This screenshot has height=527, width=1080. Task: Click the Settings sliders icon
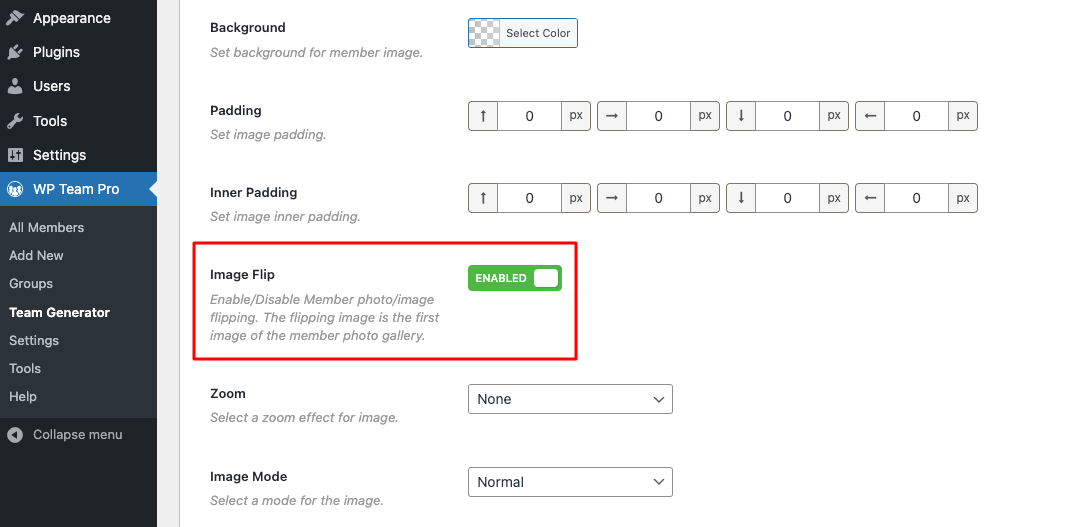click(15, 155)
